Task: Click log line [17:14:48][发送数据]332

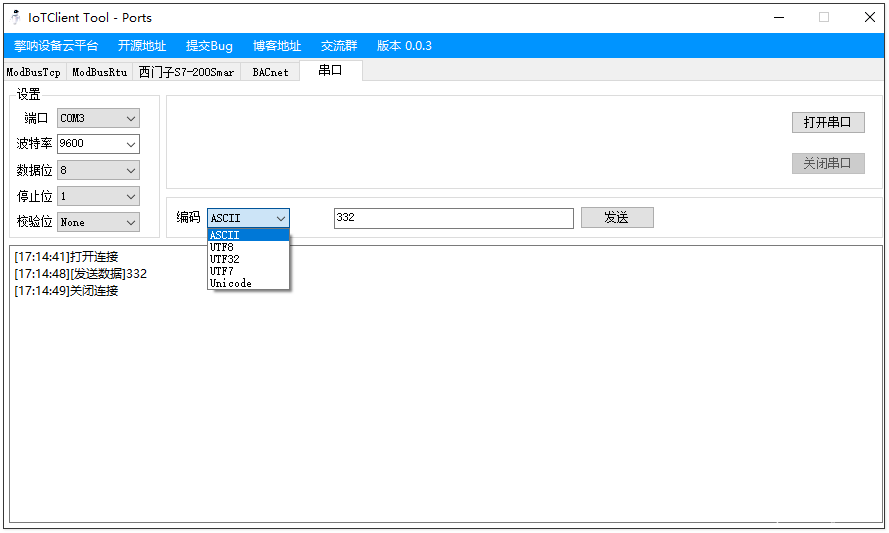Action: [81, 274]
